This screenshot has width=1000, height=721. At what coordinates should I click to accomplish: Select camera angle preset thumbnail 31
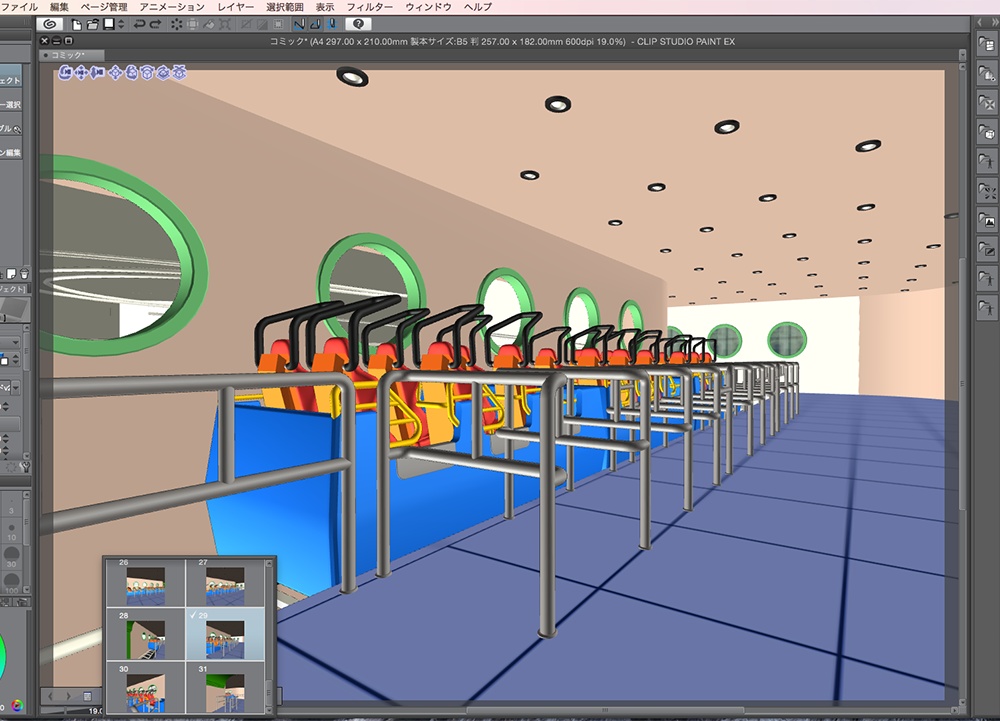224,688
